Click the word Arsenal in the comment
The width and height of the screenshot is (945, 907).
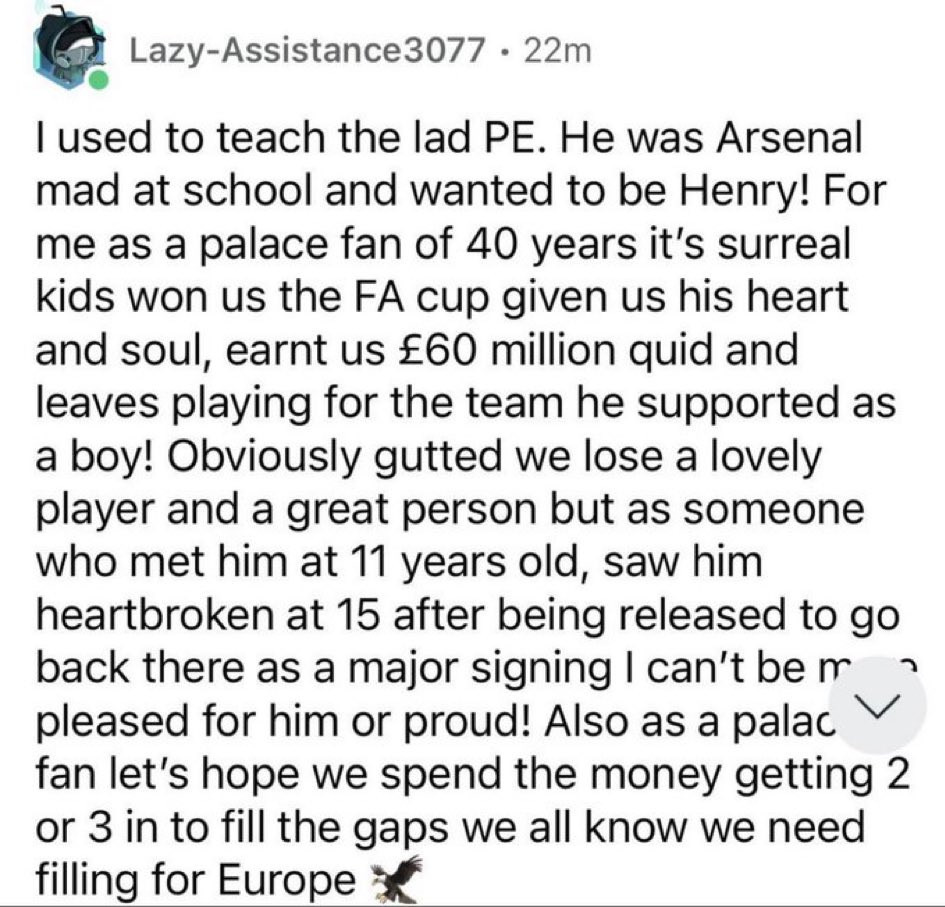tap(789, 138)
